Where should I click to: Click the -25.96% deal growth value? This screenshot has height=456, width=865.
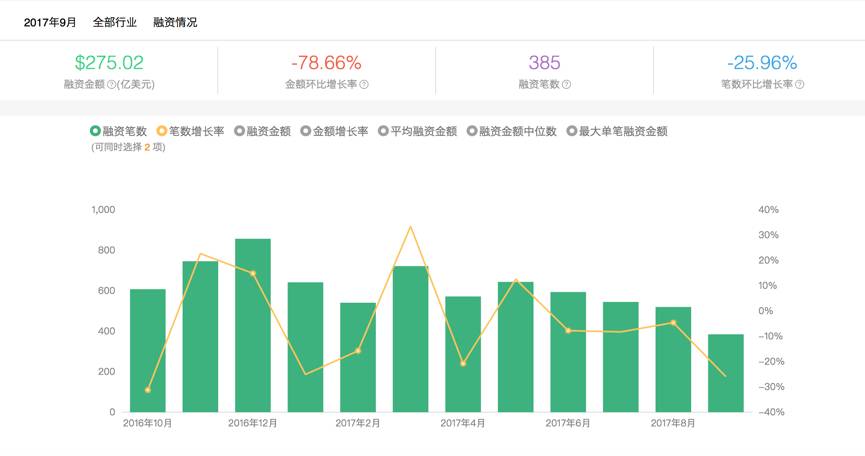coord(762,62)
